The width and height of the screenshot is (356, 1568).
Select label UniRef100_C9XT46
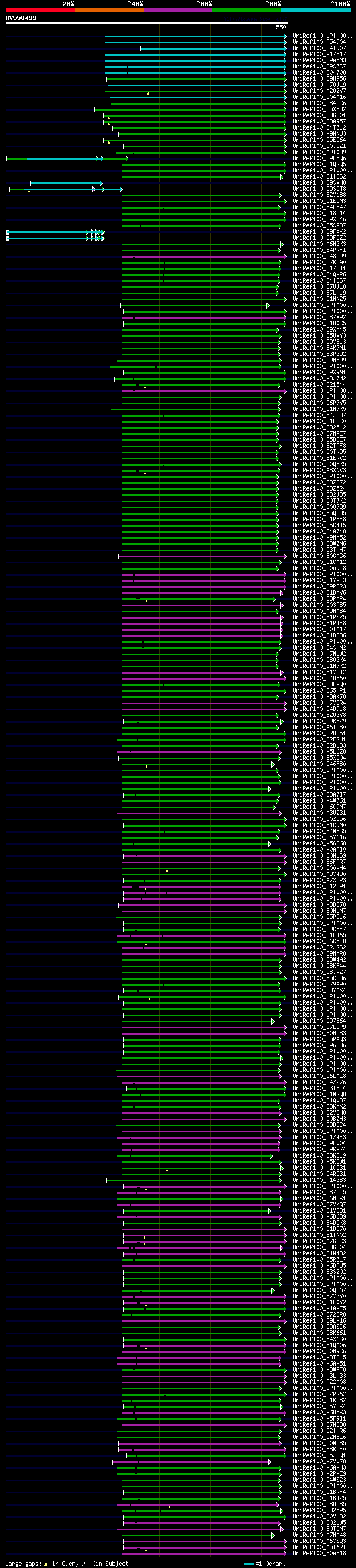319,220
